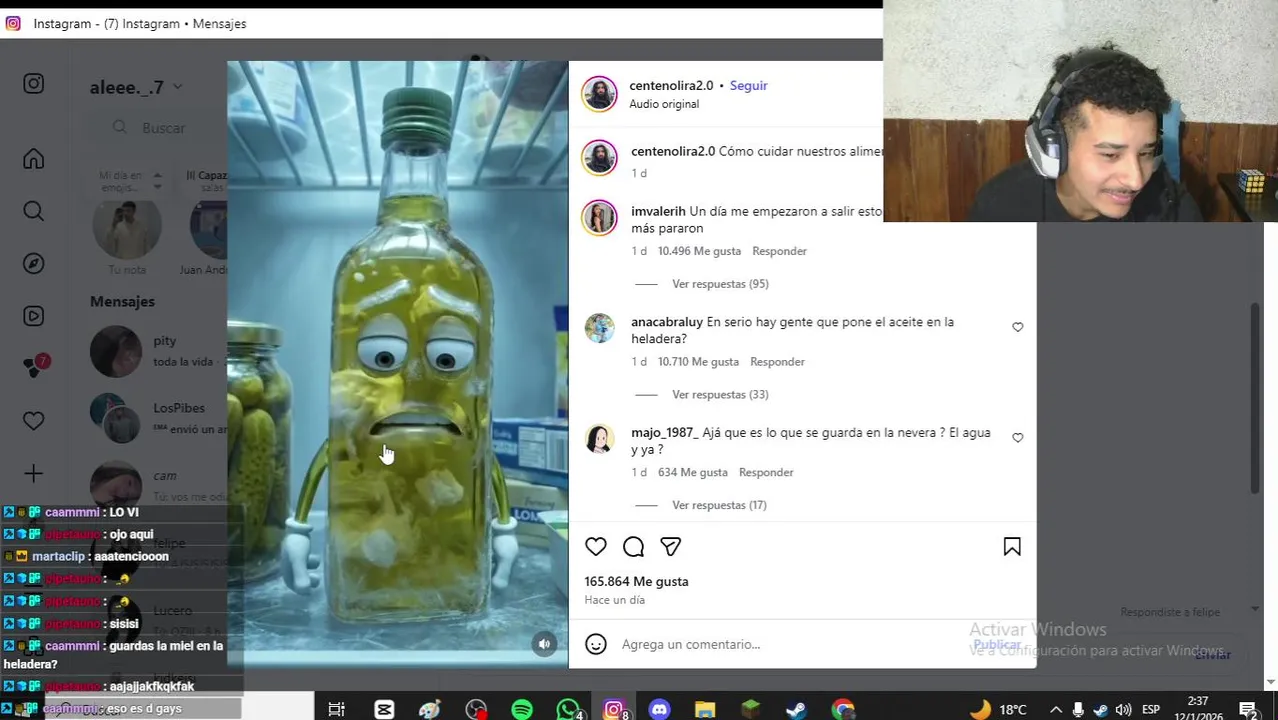Open File Explorer in taskbar
Viewport: 1278px width, 720px height.
click(705, 709)
